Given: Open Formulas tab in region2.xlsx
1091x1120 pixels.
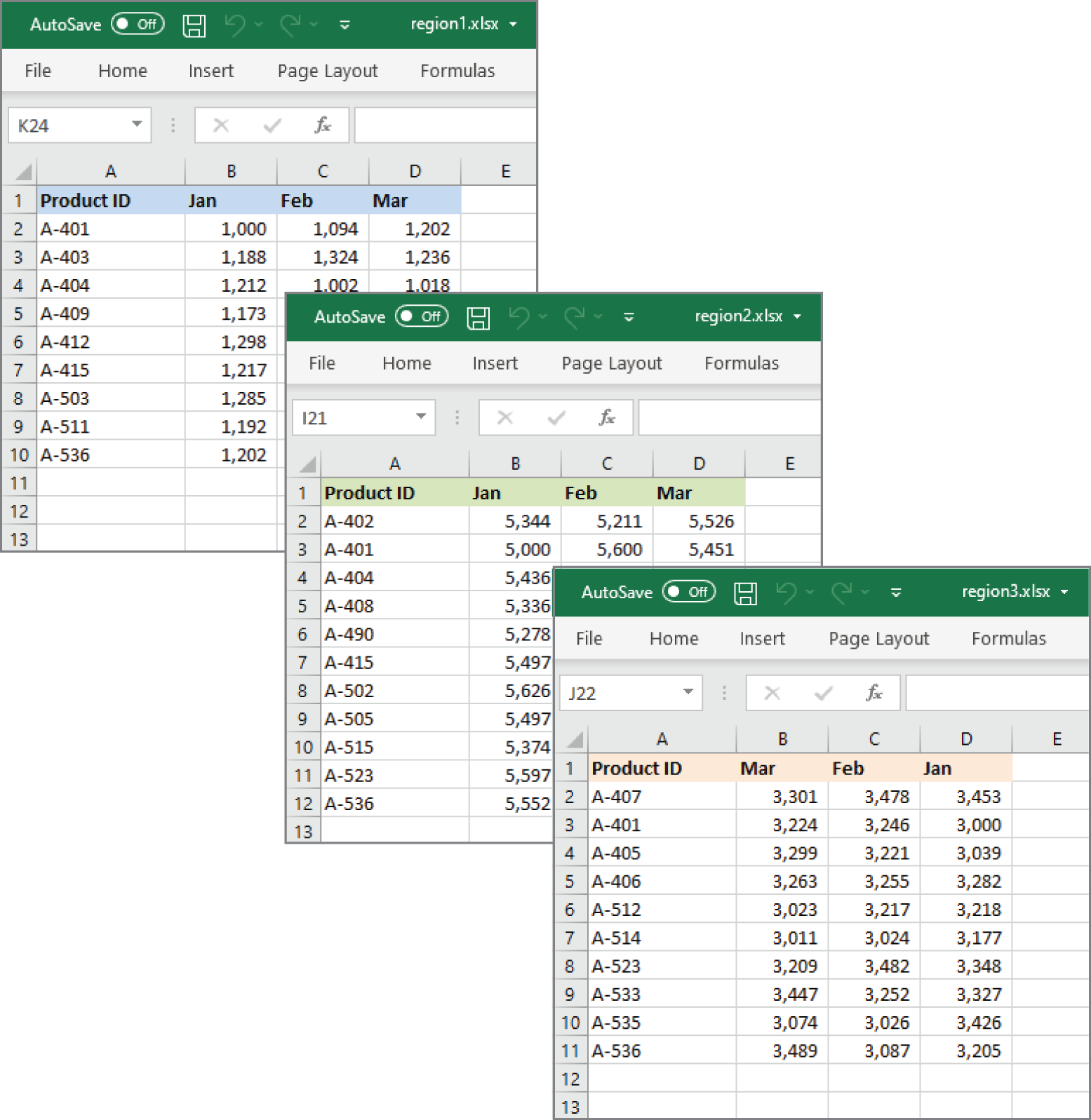Looking at the screenshot, I should (x=742, y=363).
